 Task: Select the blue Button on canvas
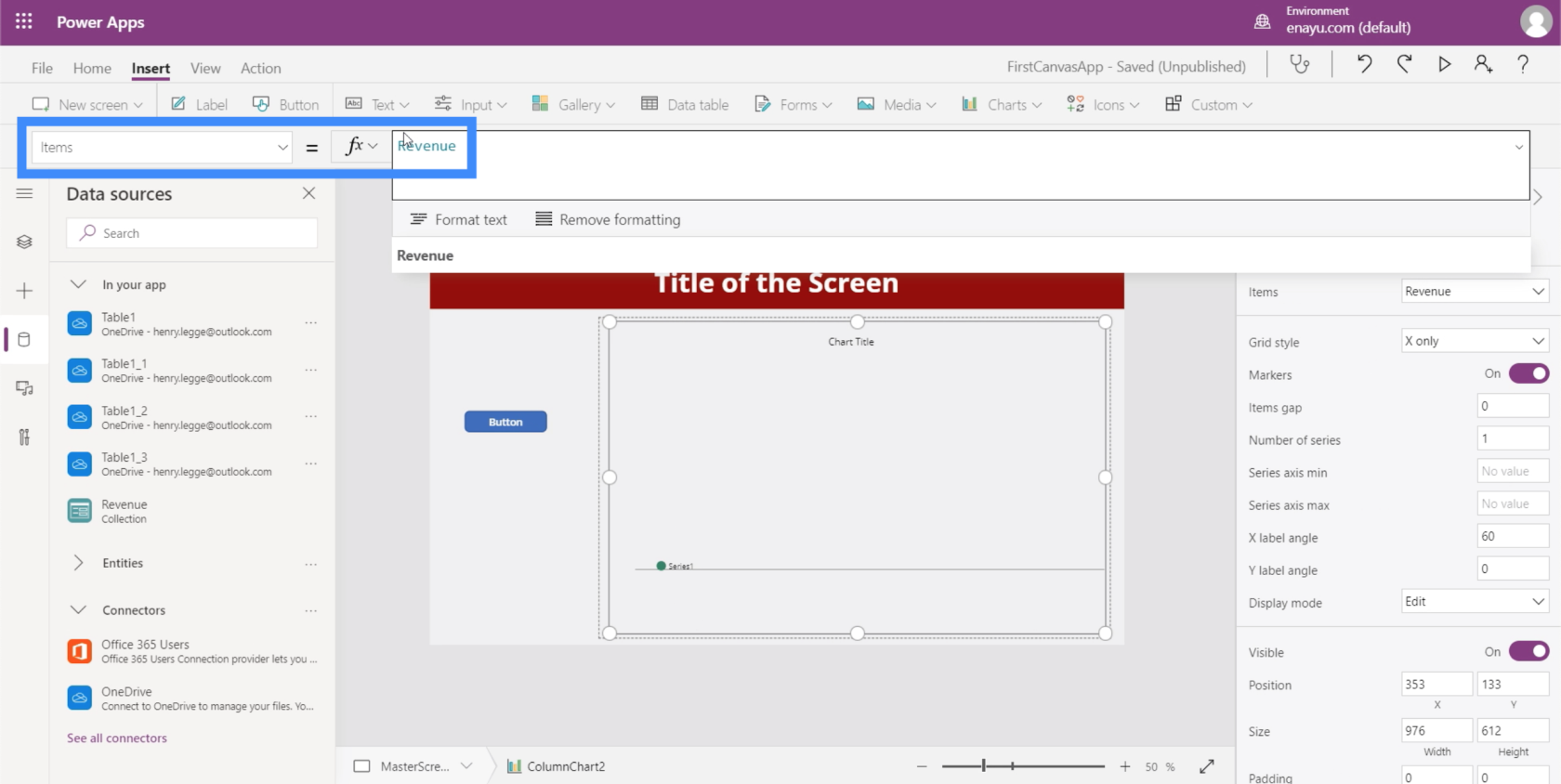click(x=505, y=422)
